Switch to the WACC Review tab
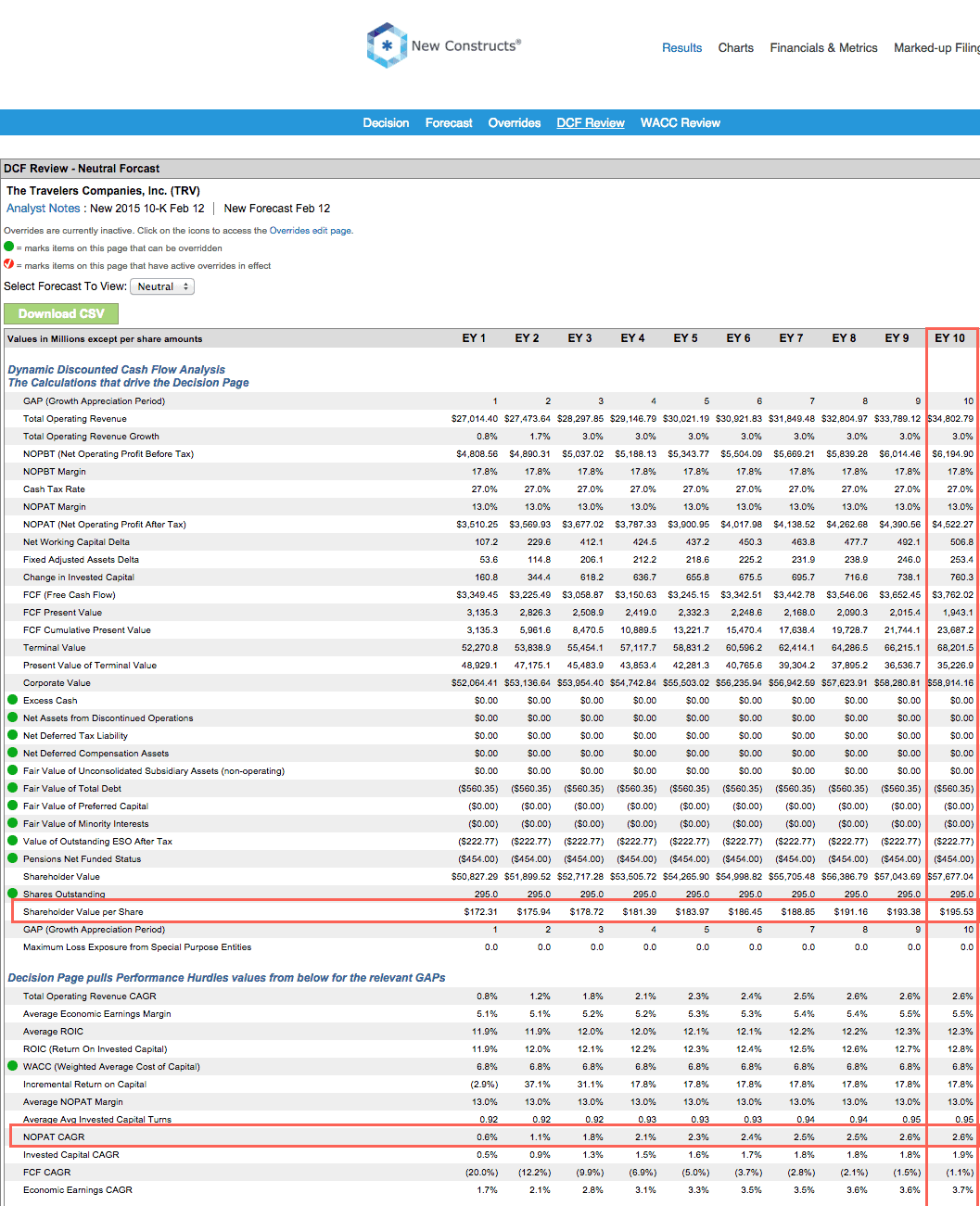The image size is (980, 1206). 681,122
